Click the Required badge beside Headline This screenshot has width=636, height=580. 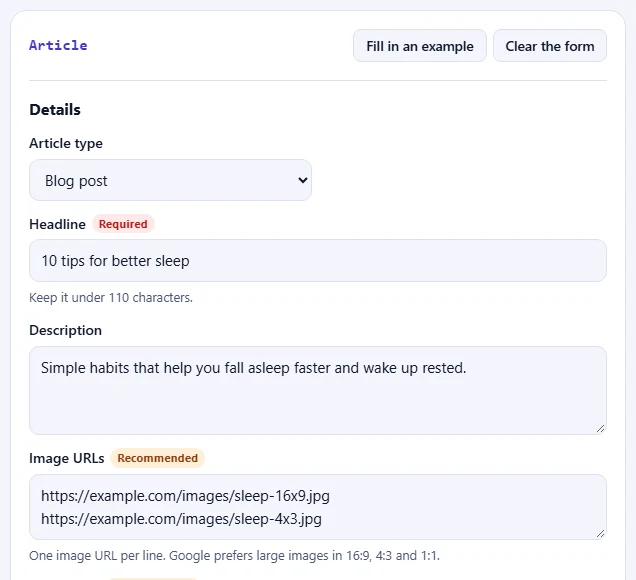(123, 224)
